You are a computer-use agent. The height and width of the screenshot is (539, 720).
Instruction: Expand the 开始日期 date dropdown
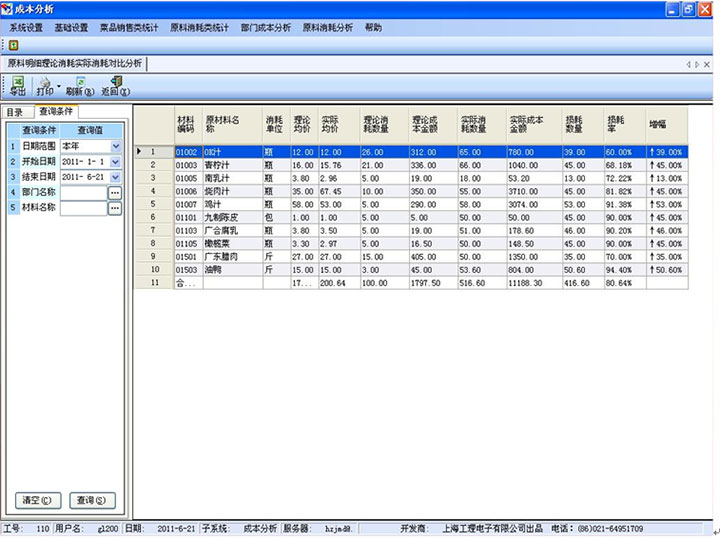point(116,162)
